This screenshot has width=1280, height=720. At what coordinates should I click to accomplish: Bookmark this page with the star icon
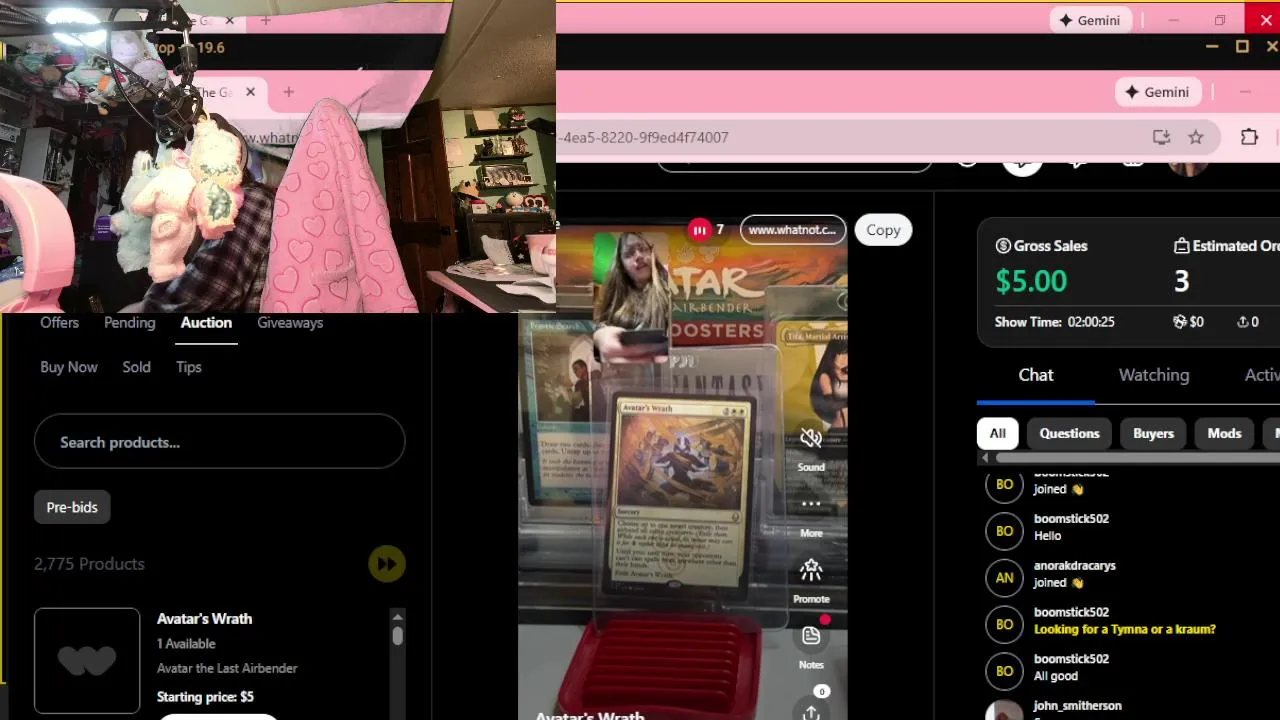point(1196,137)
